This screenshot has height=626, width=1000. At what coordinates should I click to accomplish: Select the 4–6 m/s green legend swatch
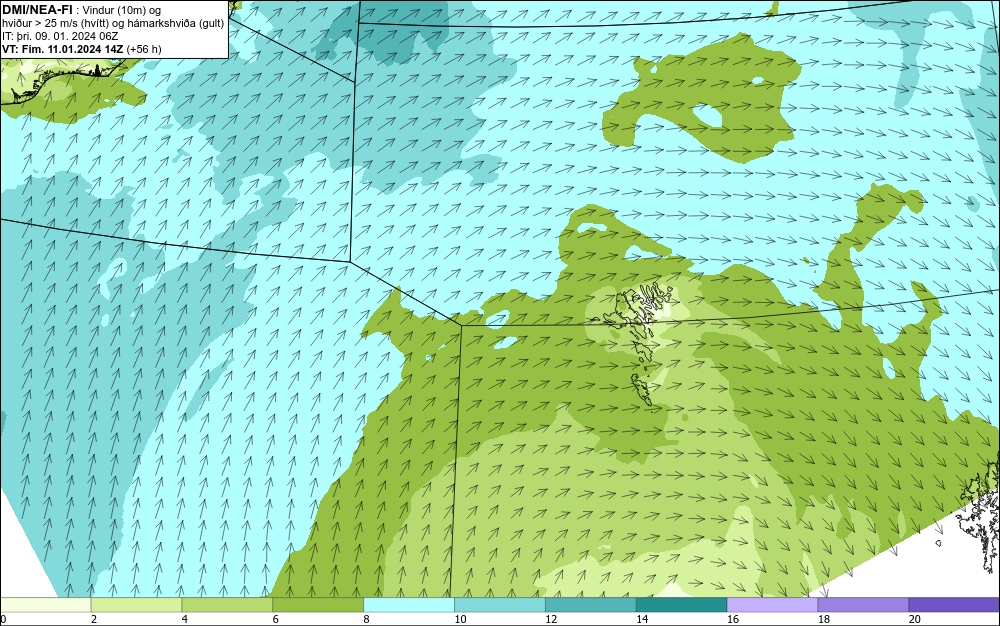pyautogui.click(x=227, y=604)
